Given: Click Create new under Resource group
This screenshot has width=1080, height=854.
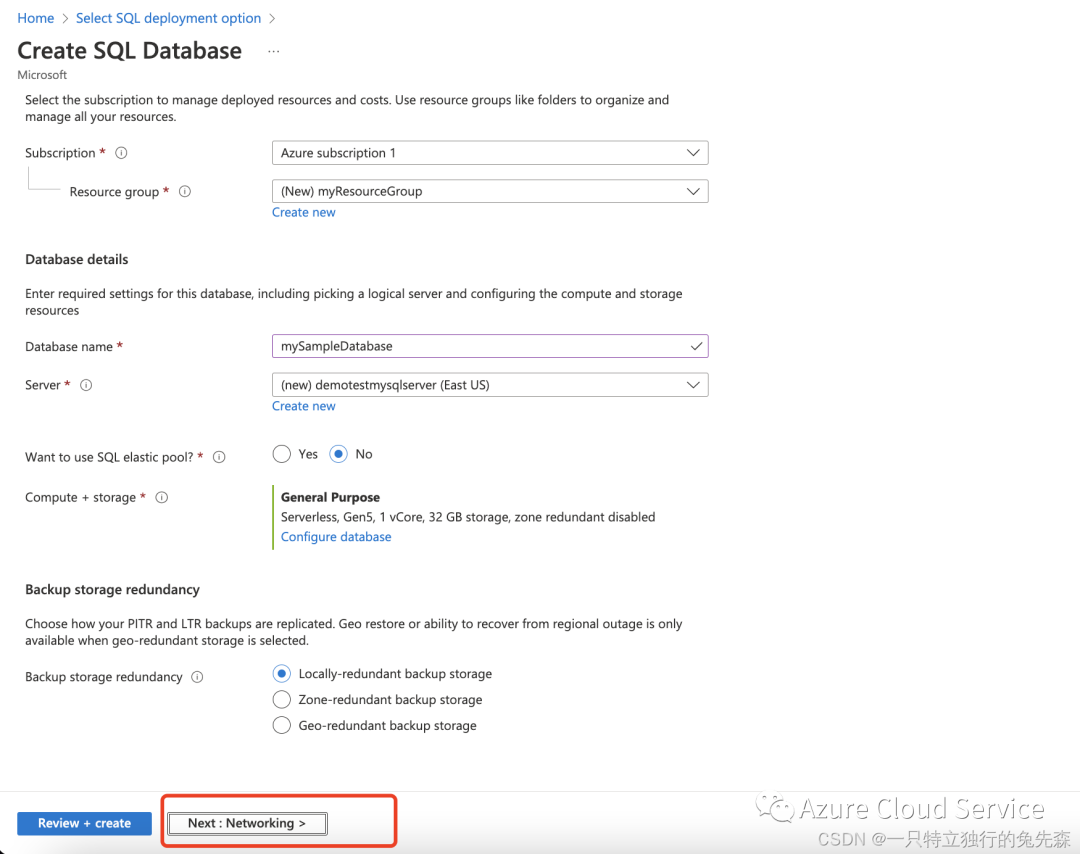Looking at the screenshot, I should click(x=304, y=213).
